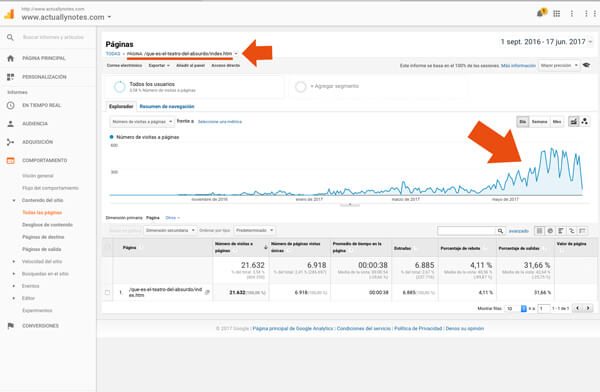This screenshot has height=392, width=600.
Task: Open Páginas de salida in sidebar
Action: 42,250
